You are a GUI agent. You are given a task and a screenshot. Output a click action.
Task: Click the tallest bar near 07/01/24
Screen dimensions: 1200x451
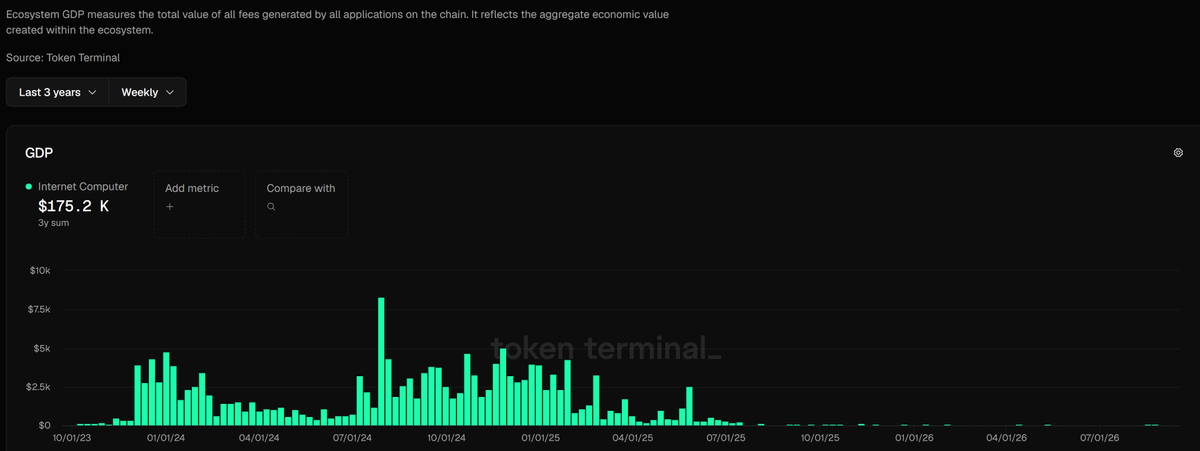pos(381,362)
